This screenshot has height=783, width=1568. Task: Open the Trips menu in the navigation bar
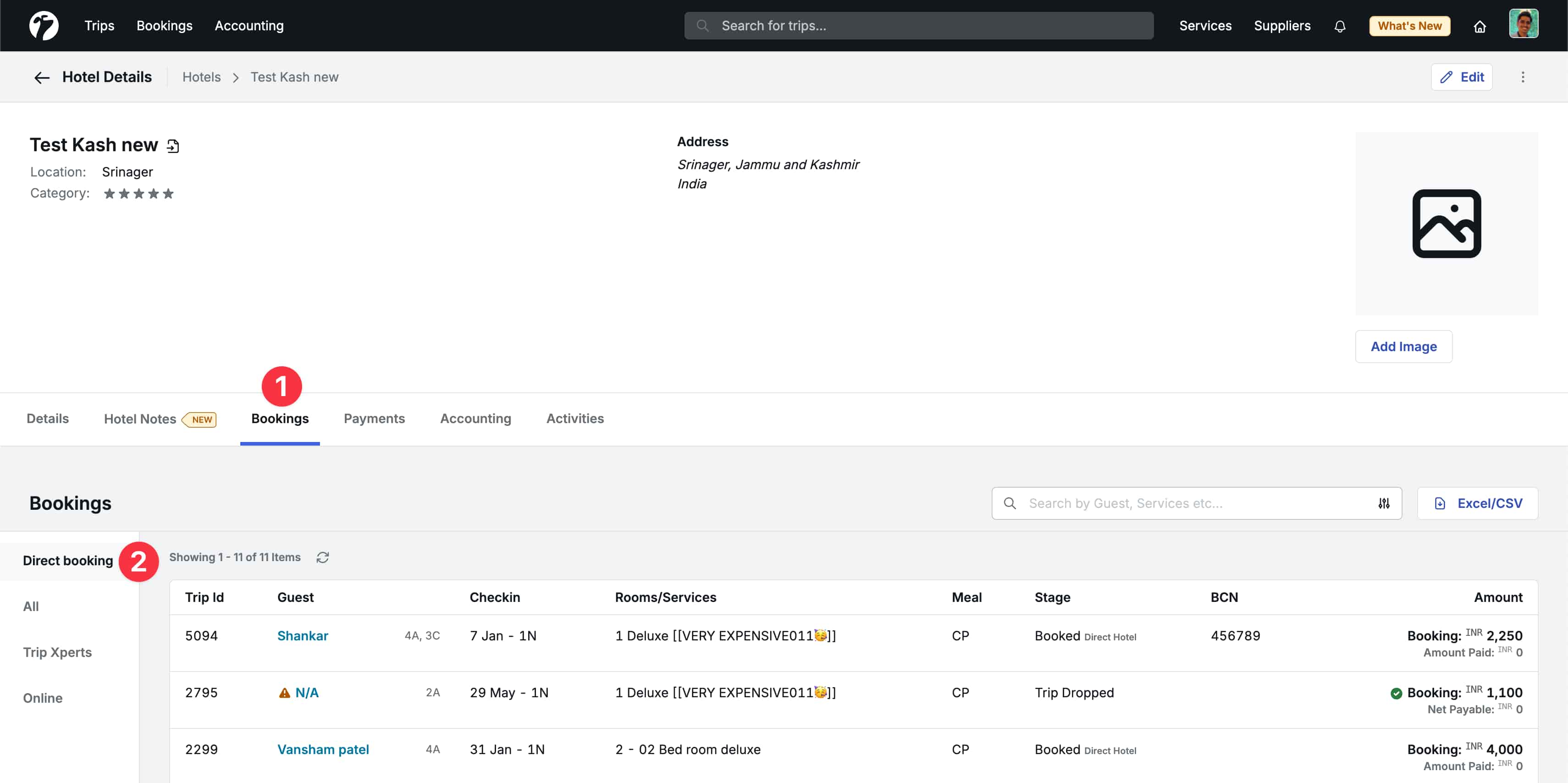(x=99, y=26)
